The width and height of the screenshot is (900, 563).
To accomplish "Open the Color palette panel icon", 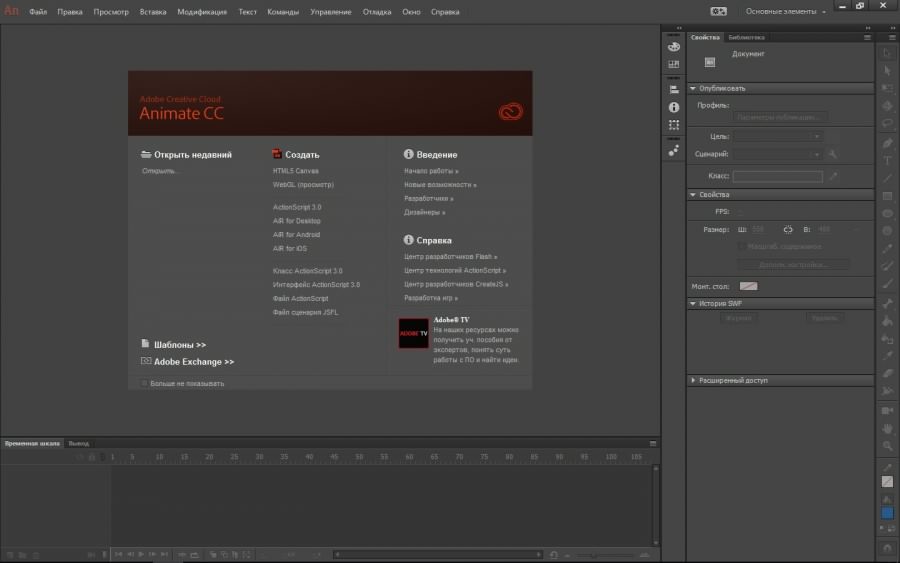I will (x=674, y=46).
